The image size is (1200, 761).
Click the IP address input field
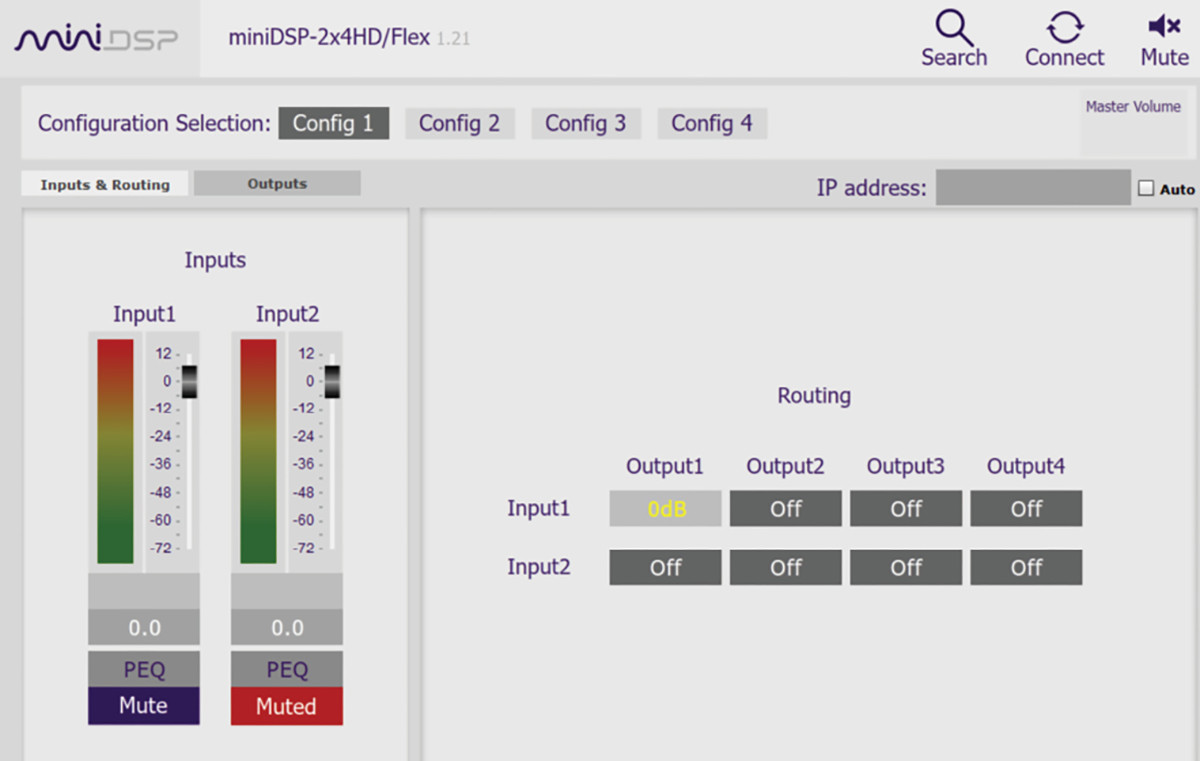[x=1032, y=187]
